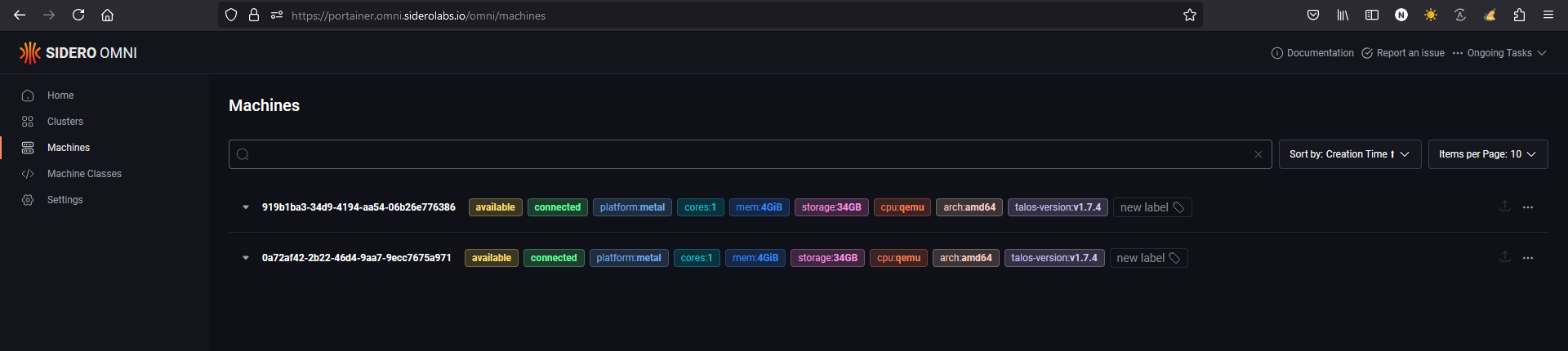Click the upload icon for 919b1ba3 machine
The image size is (1568, 351).
tap(1505, 207)
